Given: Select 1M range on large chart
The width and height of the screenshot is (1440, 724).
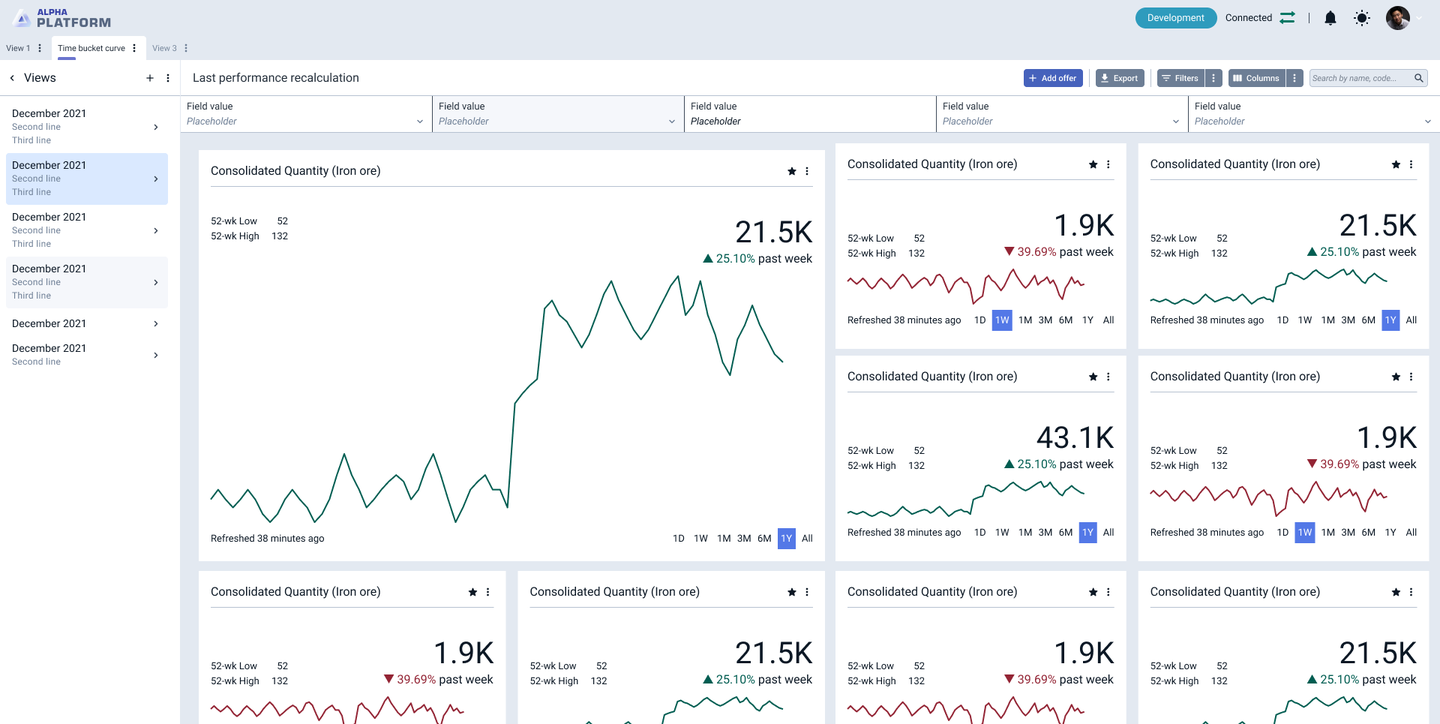Looking at the screenshot, I should point(724,539).
